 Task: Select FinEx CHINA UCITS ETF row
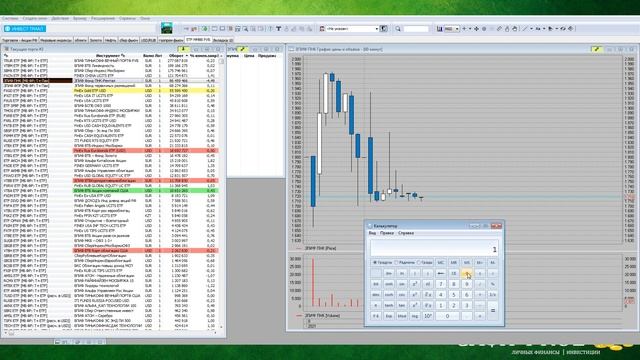110,76
